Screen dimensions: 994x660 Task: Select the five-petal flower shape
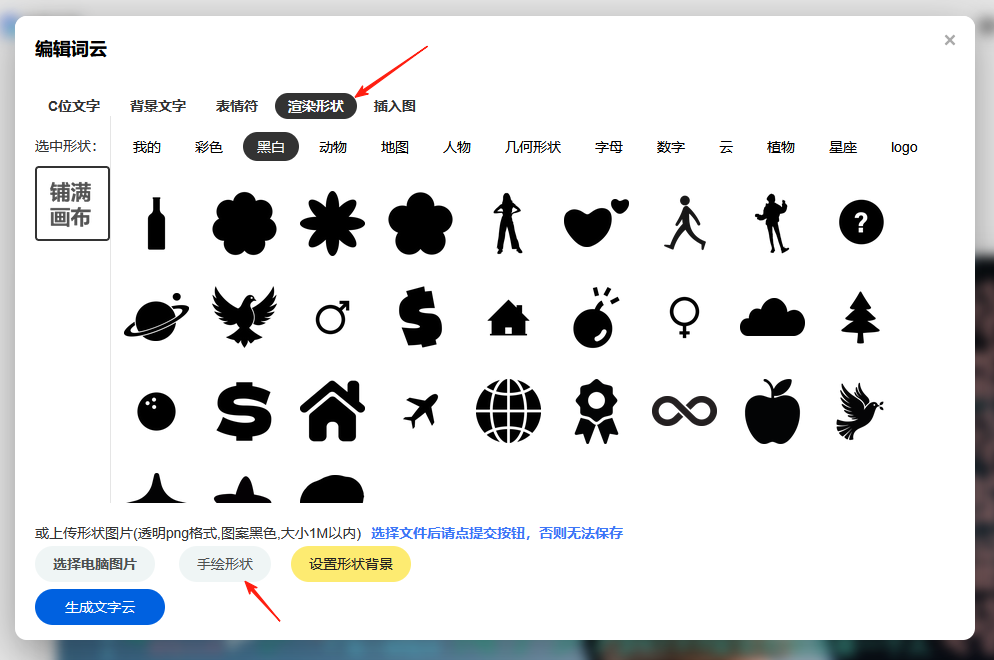click(420, 223)
